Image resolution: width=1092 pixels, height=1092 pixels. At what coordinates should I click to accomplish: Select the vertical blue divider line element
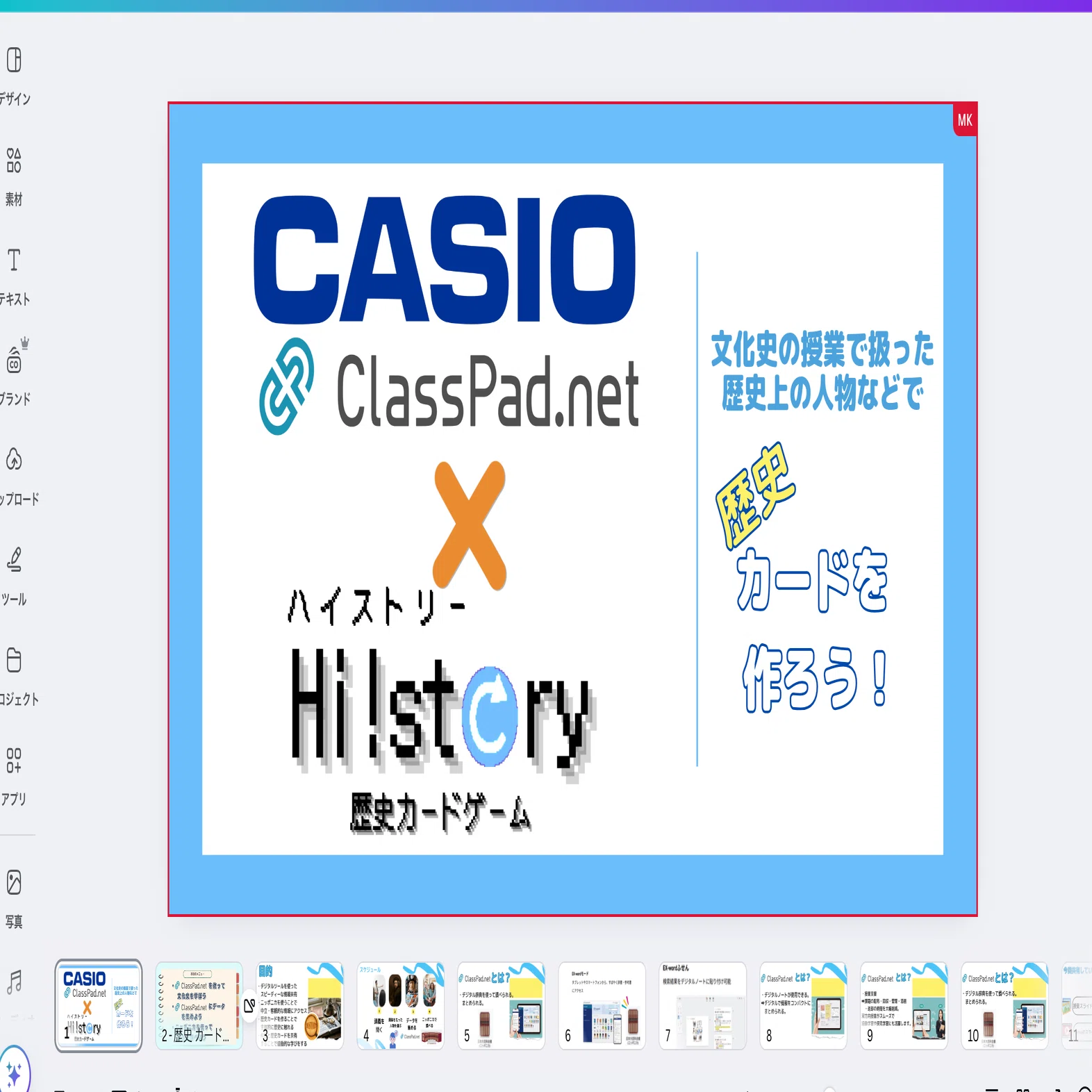tap(697, 508)
